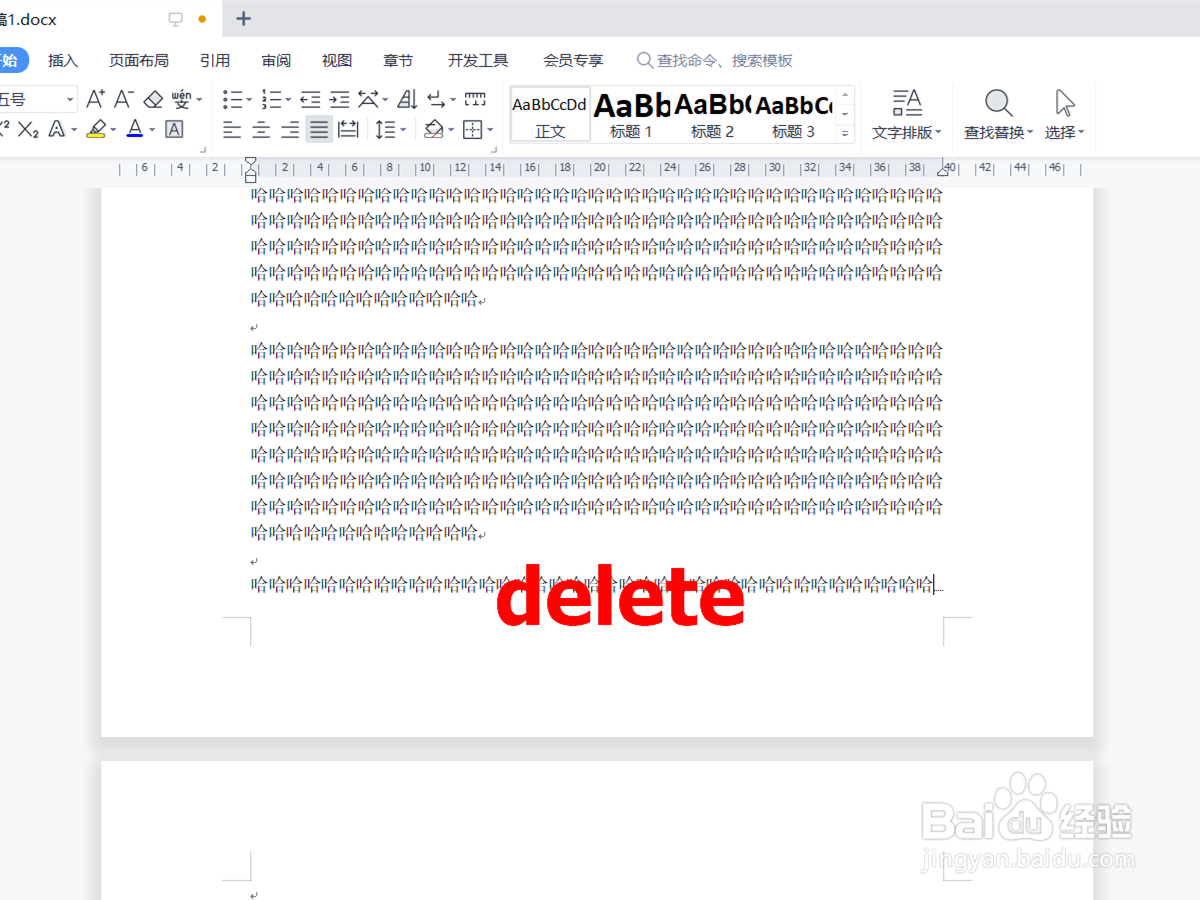Apply text effects with the outlined A
Viewport: 1200px width, 900px height.
click(56, 129)
